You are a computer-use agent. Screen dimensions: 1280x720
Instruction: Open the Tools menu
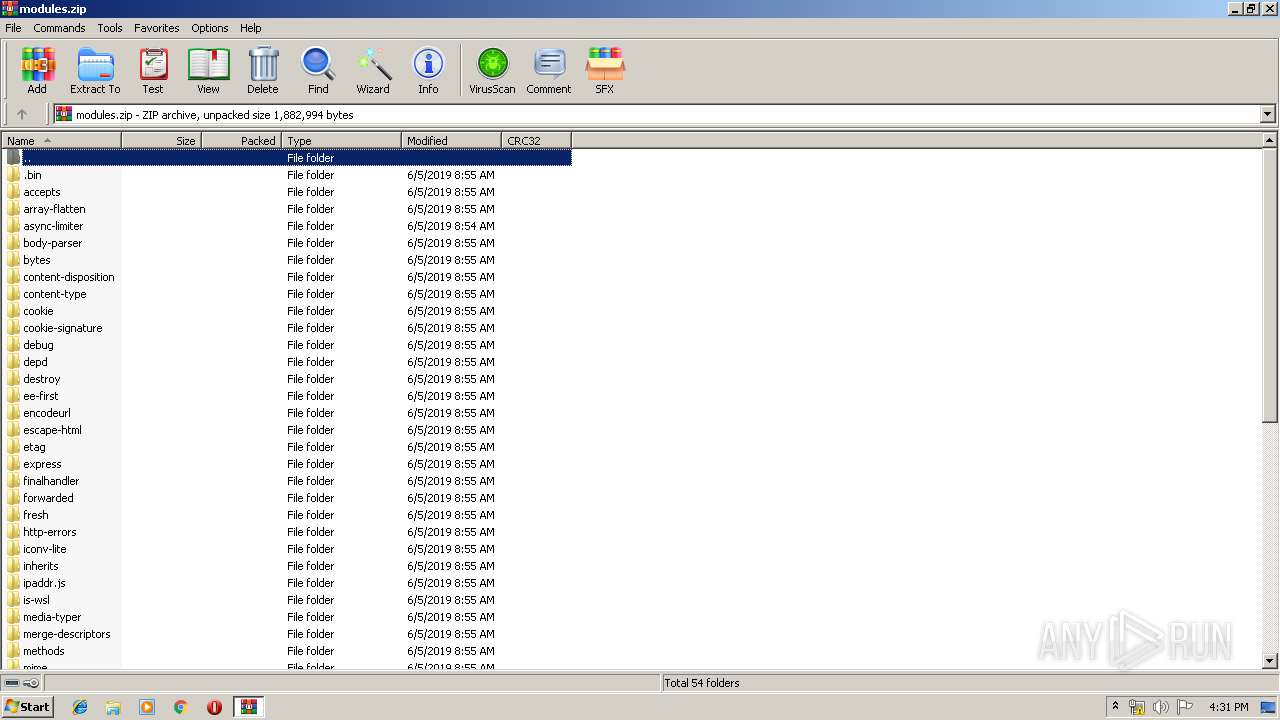[110, 28]
